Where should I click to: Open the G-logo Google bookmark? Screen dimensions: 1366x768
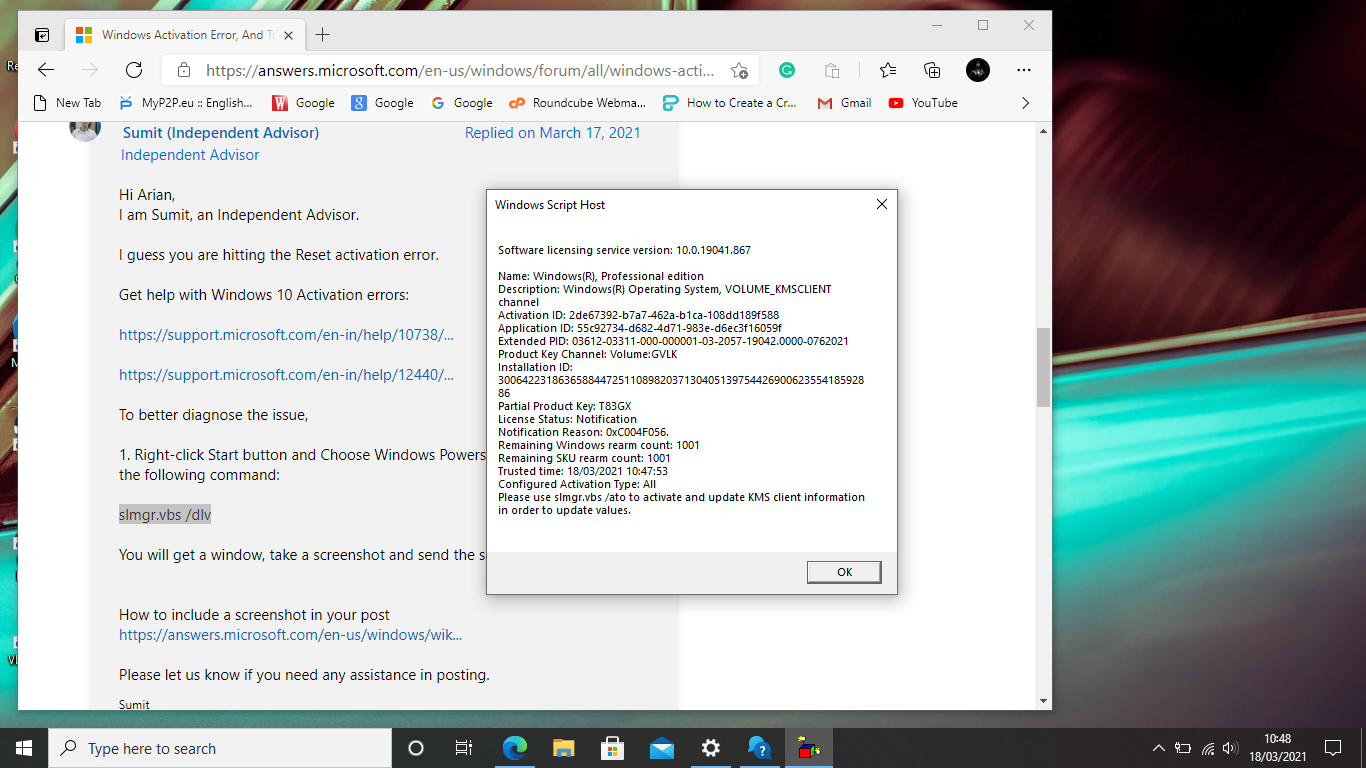462,103
